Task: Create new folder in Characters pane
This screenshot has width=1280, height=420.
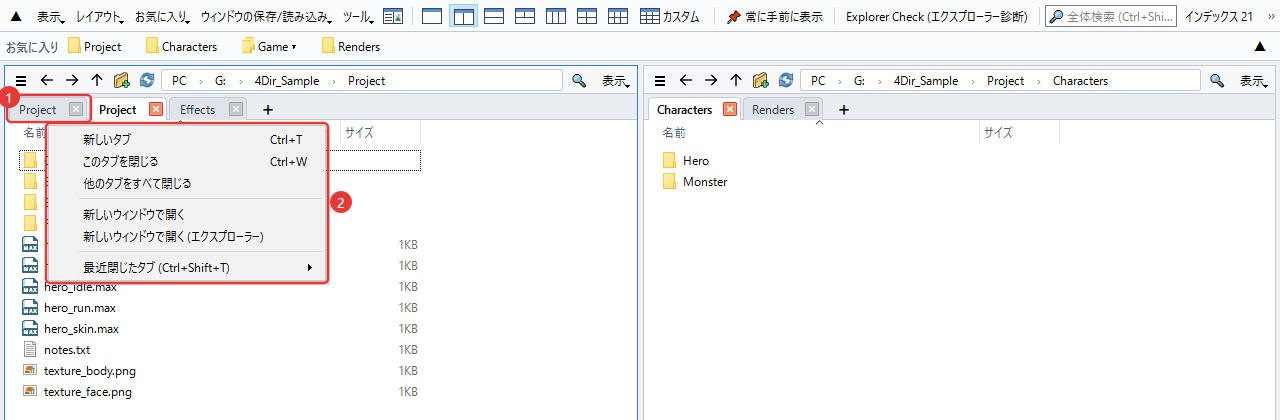Action: pos(761,81)
